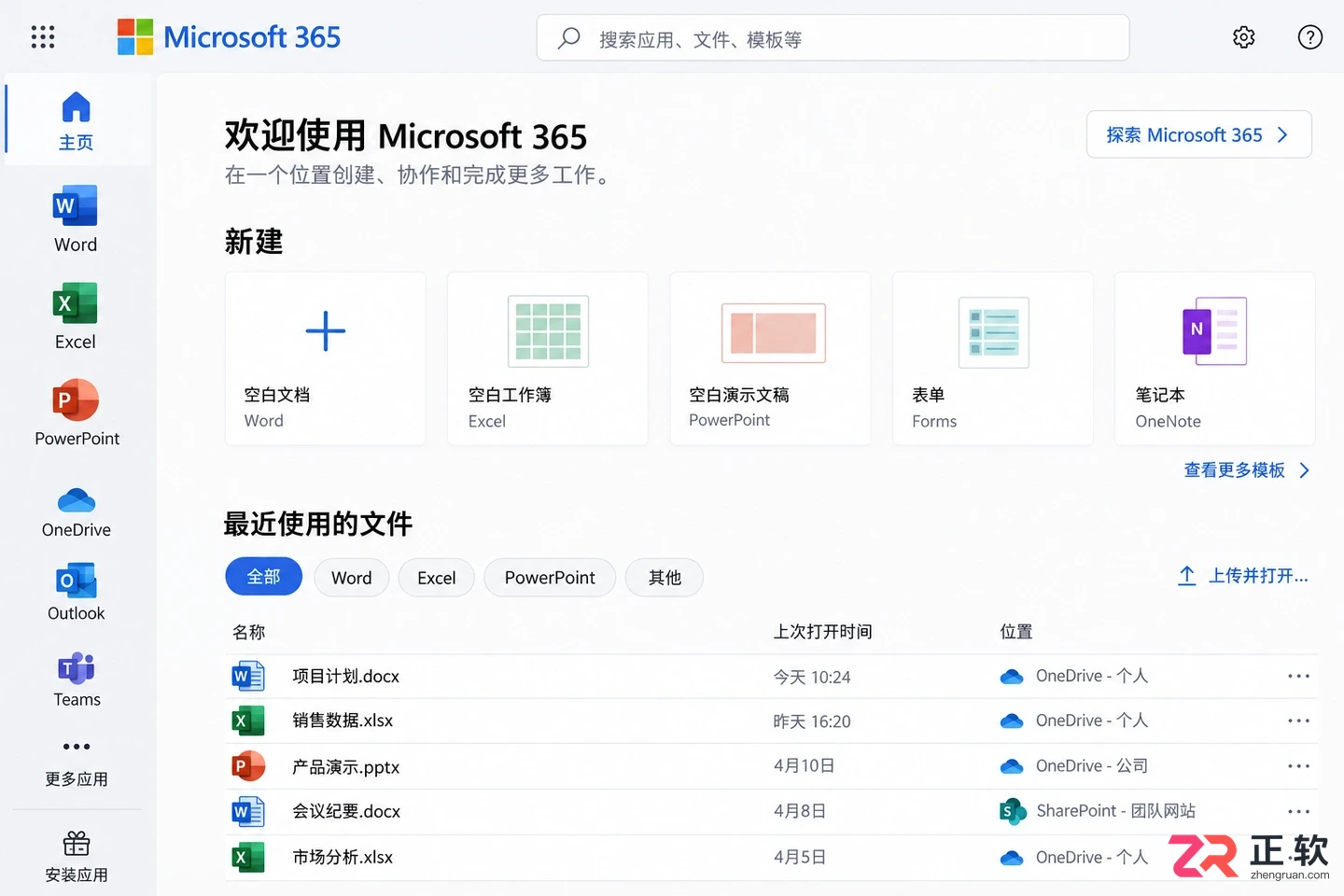The image size is (1344, 896).
Task: Create a new 笔记本 in OneNote
Action: coord(1215,358)
